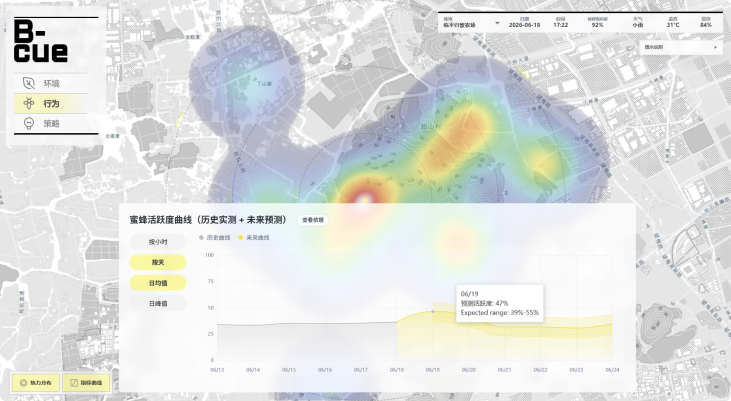Viewport: 731px width, 401px height.
Task: Toggle the 热力分布 heatmap layer button
Action: [36, 383]
